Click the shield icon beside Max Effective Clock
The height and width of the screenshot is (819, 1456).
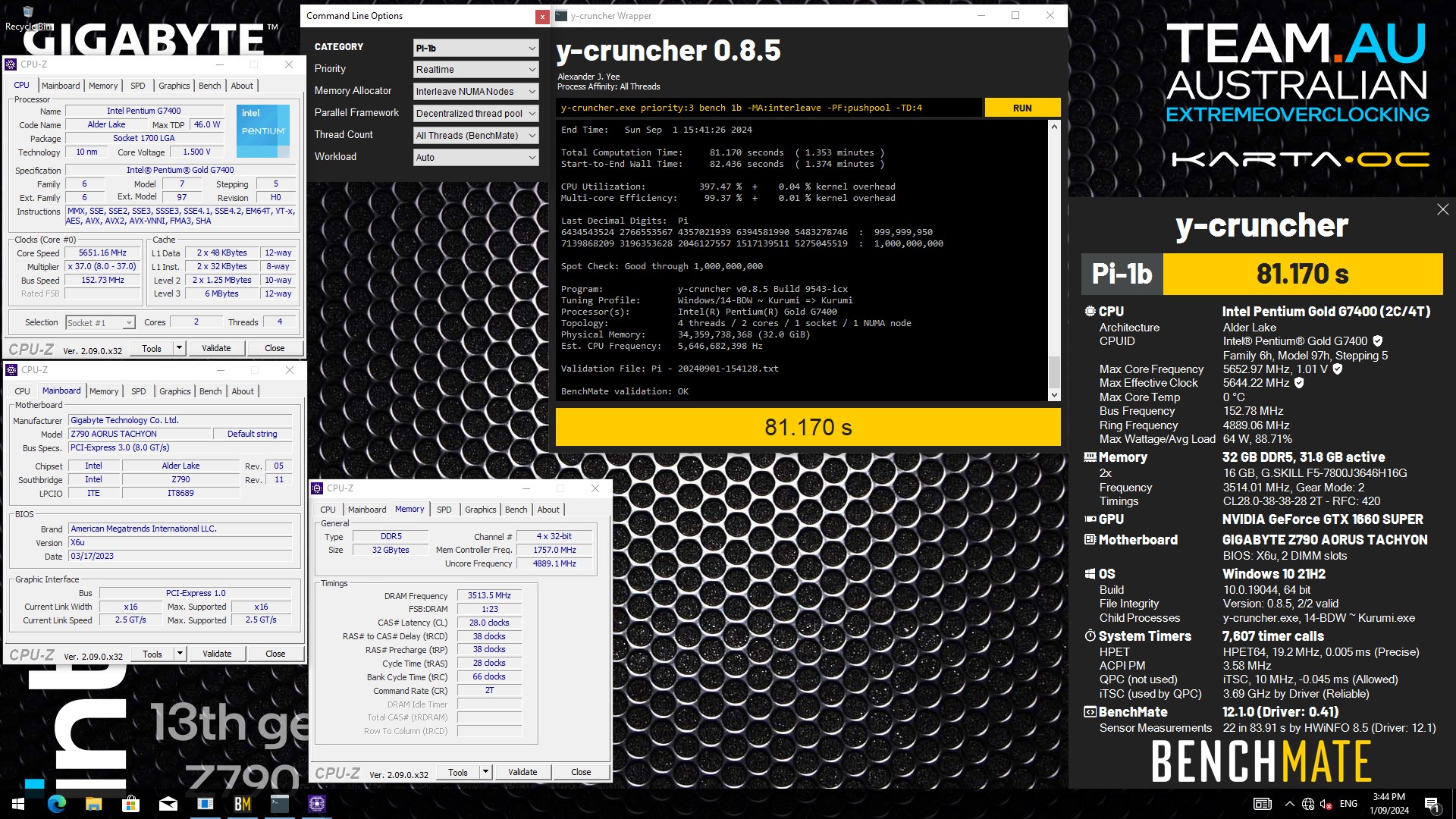coord(1299,383)
